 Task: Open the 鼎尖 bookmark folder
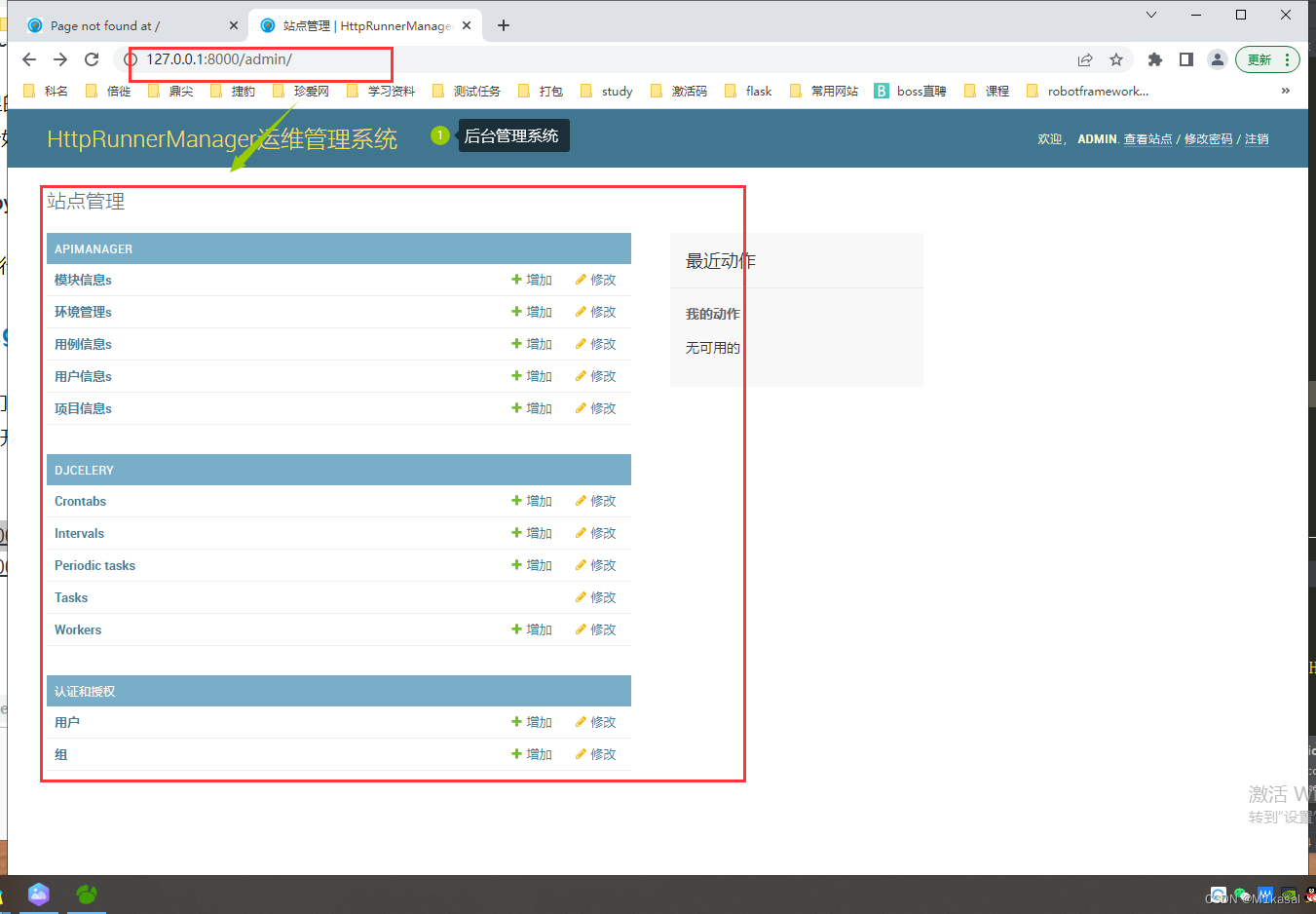(169, 91)
